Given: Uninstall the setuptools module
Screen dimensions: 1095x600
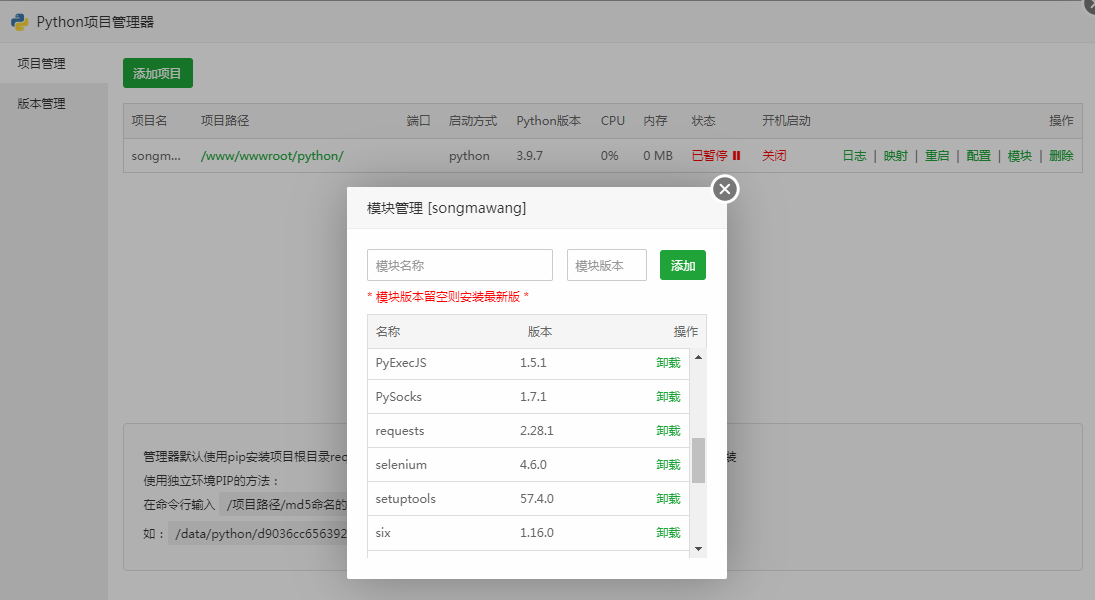Looking at the screenshot, I should (668, 499).
